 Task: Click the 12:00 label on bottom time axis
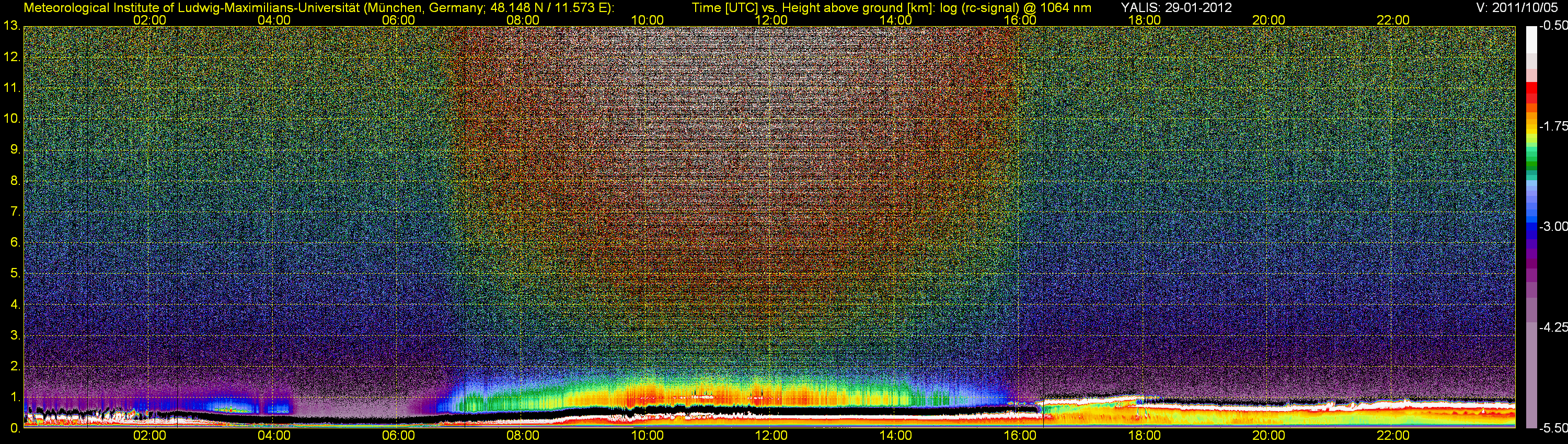(771, 436)
